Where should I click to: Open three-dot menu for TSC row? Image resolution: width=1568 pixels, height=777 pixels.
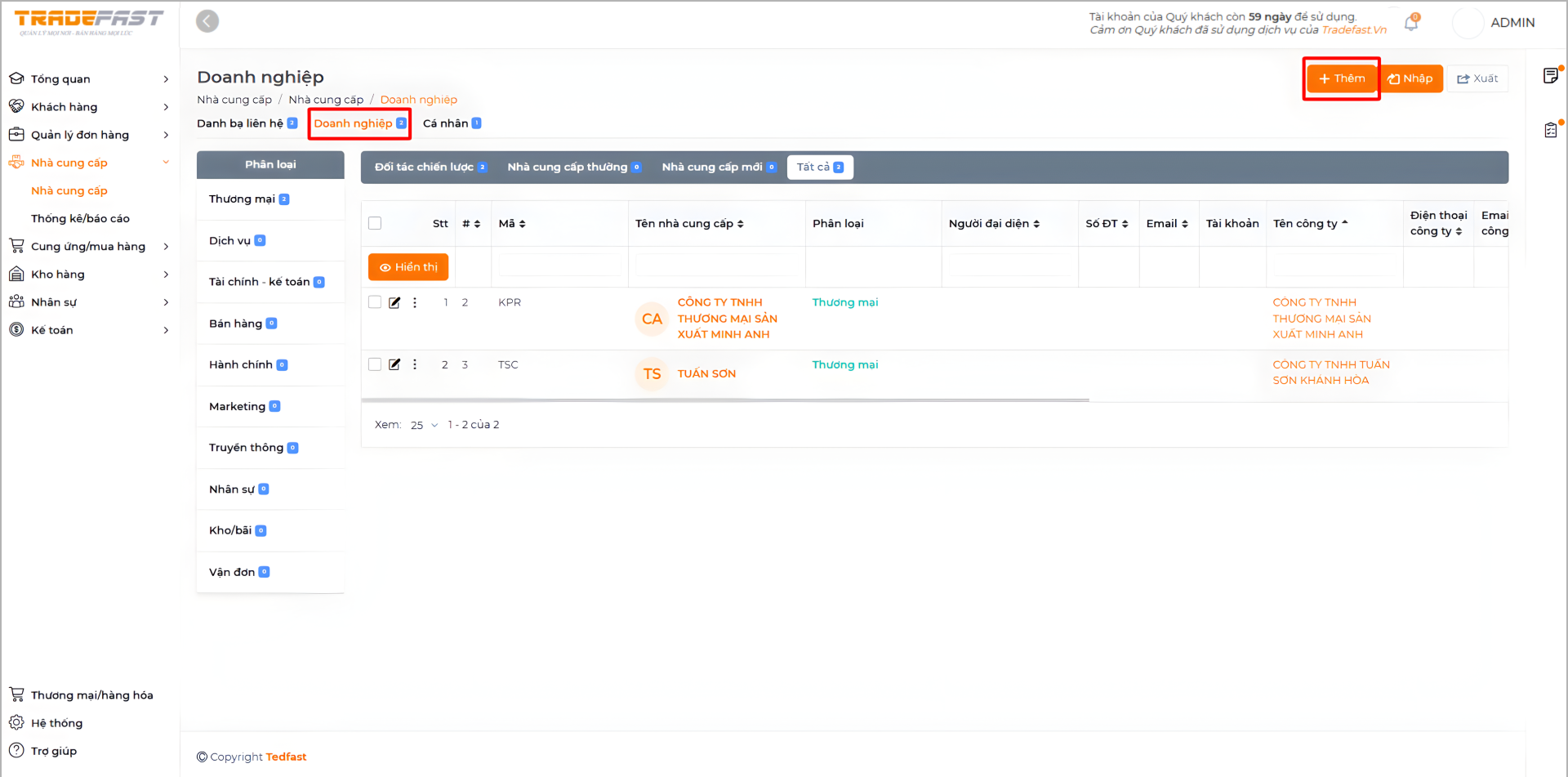[x=415, y=365]
